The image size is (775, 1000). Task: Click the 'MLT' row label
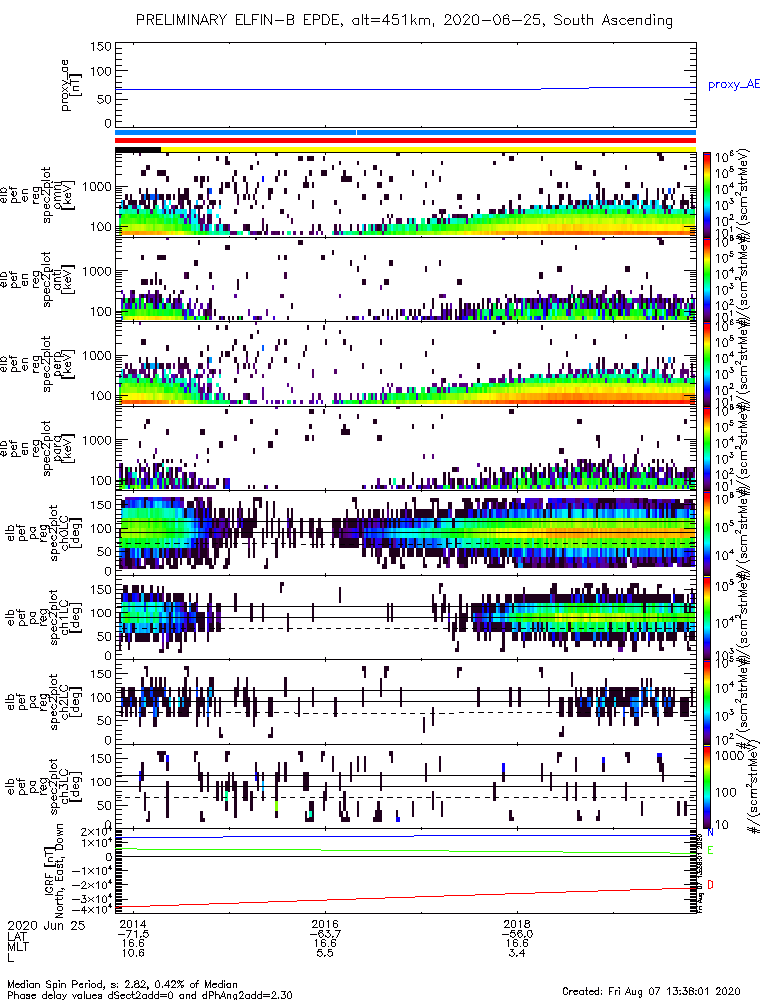coord(17,946)
